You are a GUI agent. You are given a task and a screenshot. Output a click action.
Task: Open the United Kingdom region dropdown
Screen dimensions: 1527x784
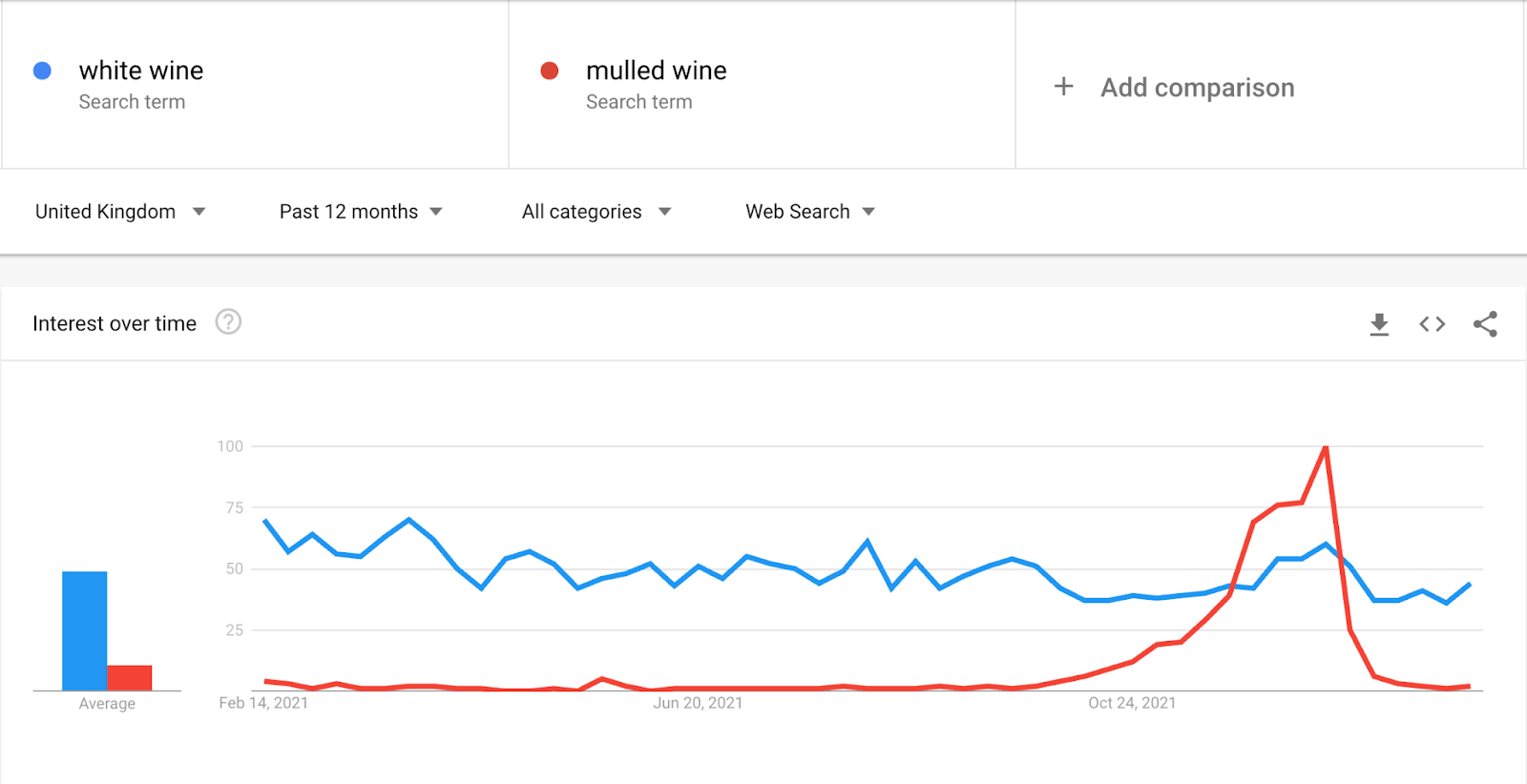pyautogui.click(x=120, y=212)
